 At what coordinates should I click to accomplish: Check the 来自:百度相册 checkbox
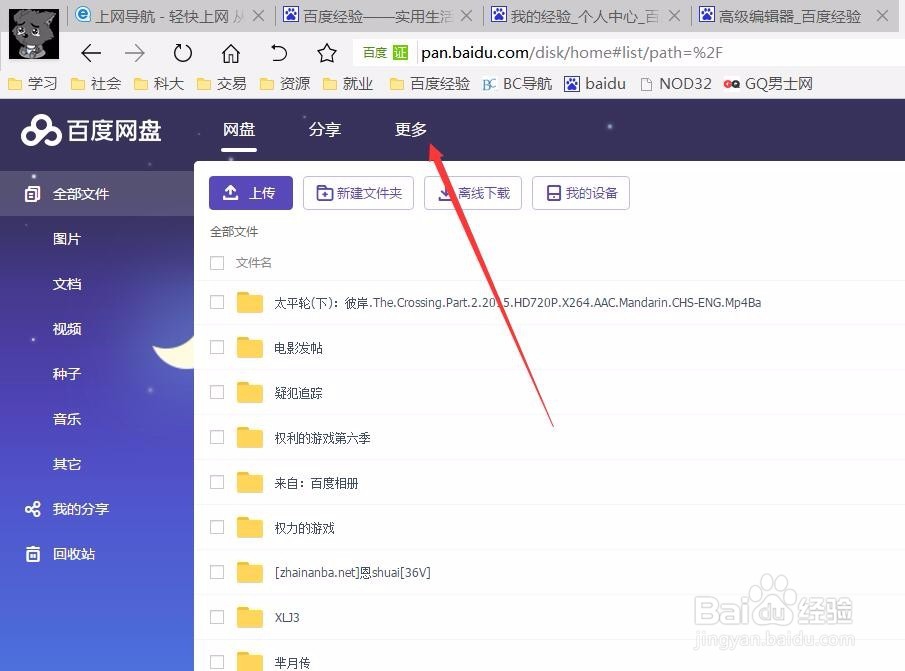pos(217,482)
